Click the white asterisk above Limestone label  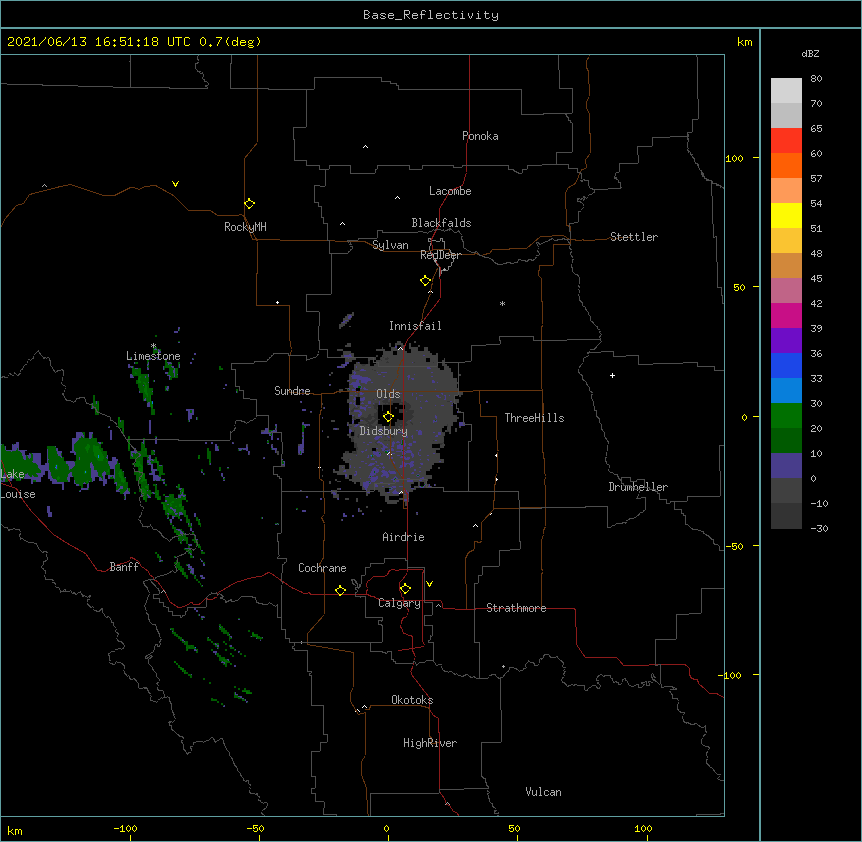(x=153, y=346)
